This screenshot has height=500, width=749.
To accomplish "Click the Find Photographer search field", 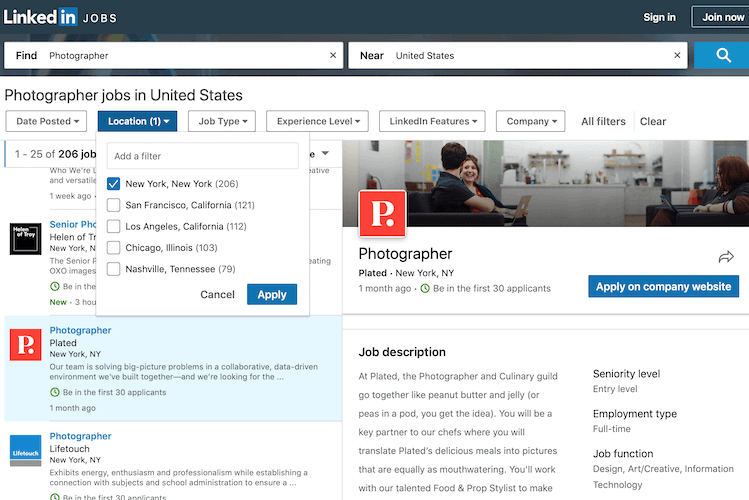I will coord(174,55).
